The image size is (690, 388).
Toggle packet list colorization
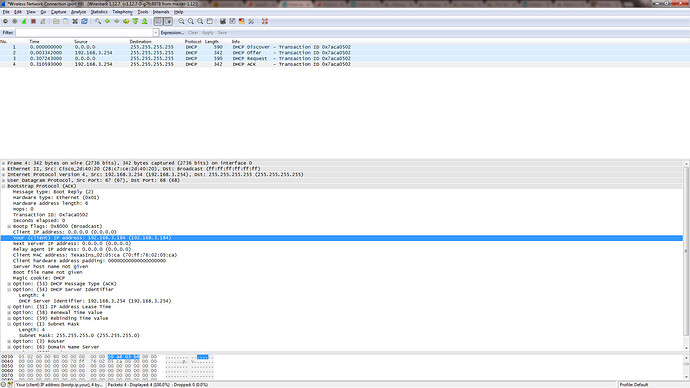tap(158, 21)
